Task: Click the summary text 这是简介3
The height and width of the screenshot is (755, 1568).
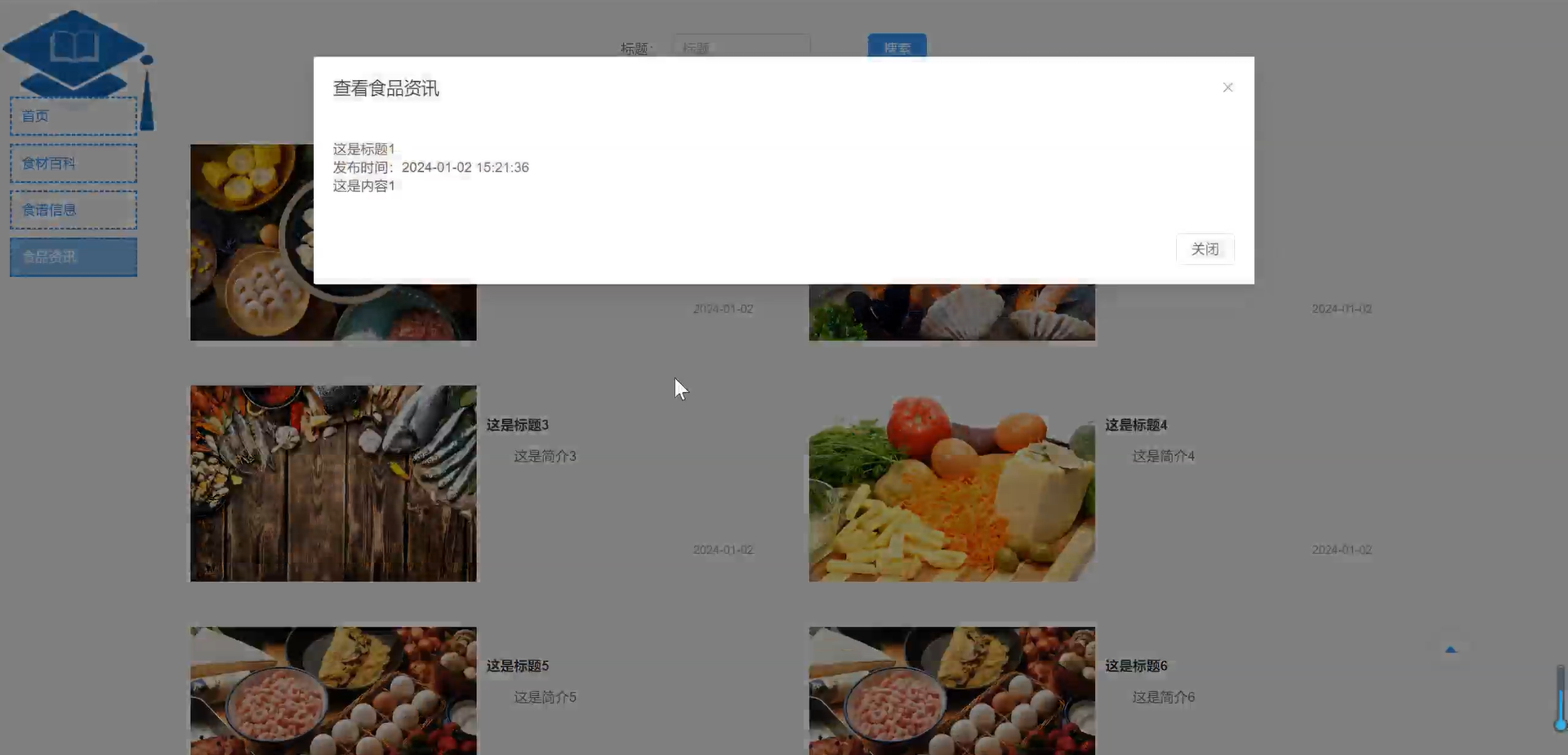Action: (x=545, y=456)
